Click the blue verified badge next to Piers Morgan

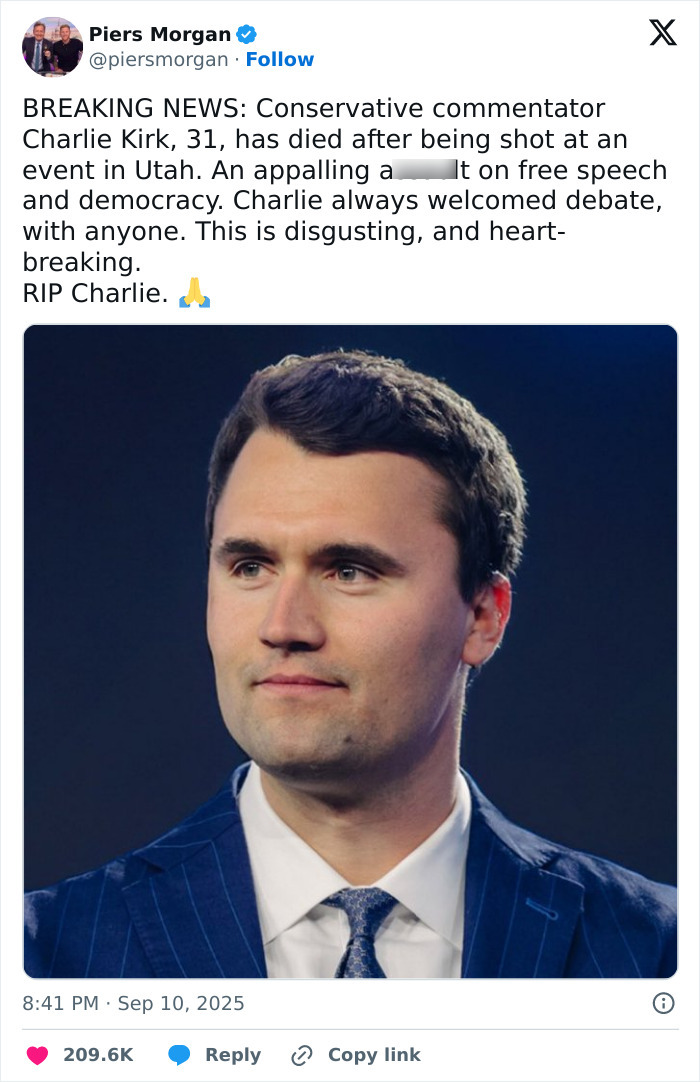point(245,32)
